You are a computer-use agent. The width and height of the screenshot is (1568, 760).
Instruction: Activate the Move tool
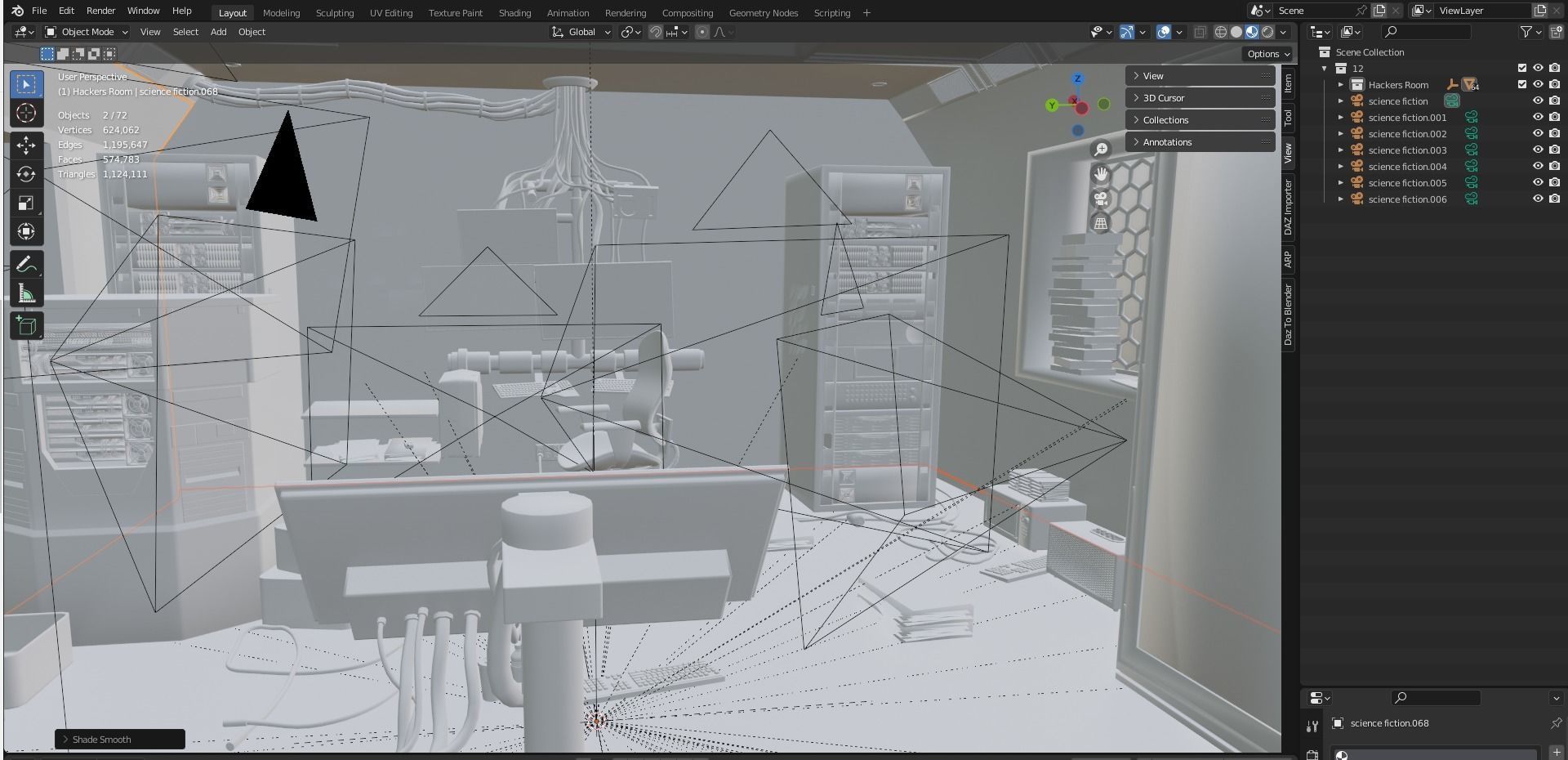26,145
